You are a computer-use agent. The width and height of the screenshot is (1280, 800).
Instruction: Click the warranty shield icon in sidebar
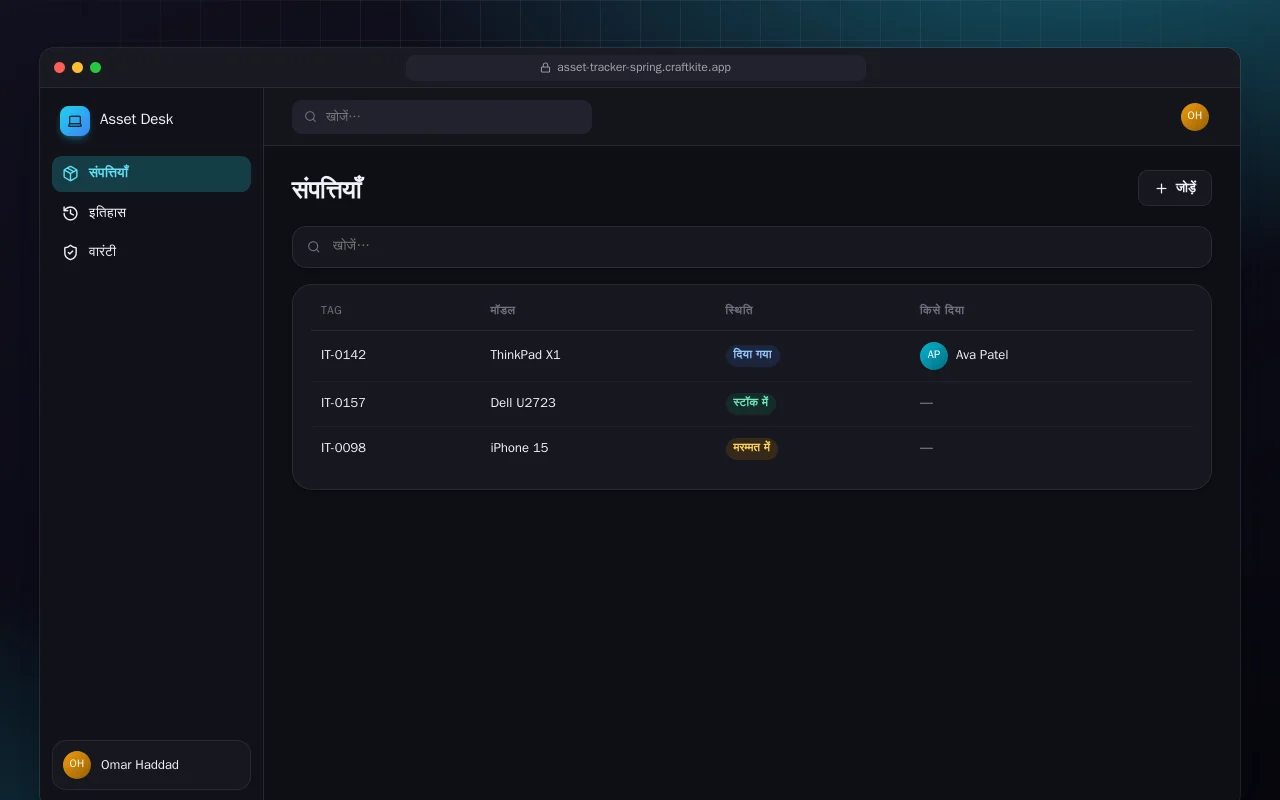[x=70, y=252]
